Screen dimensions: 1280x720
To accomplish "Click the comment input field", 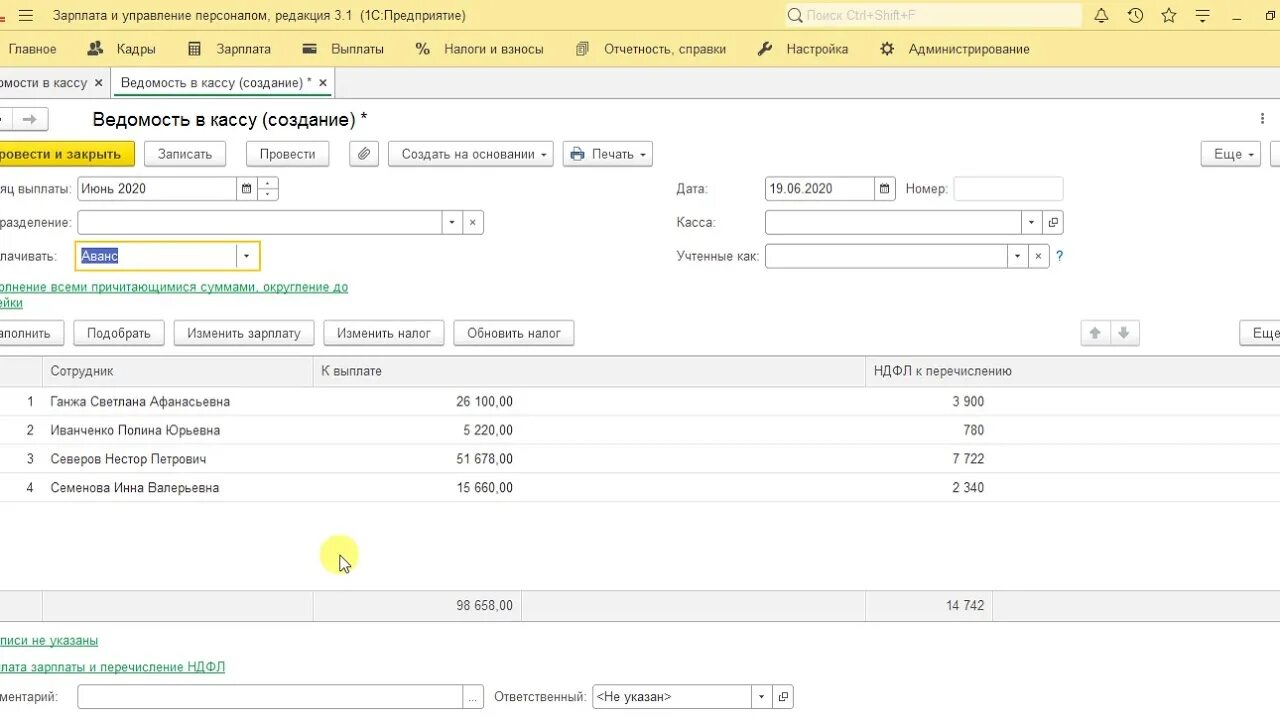I will pos(270,697).
